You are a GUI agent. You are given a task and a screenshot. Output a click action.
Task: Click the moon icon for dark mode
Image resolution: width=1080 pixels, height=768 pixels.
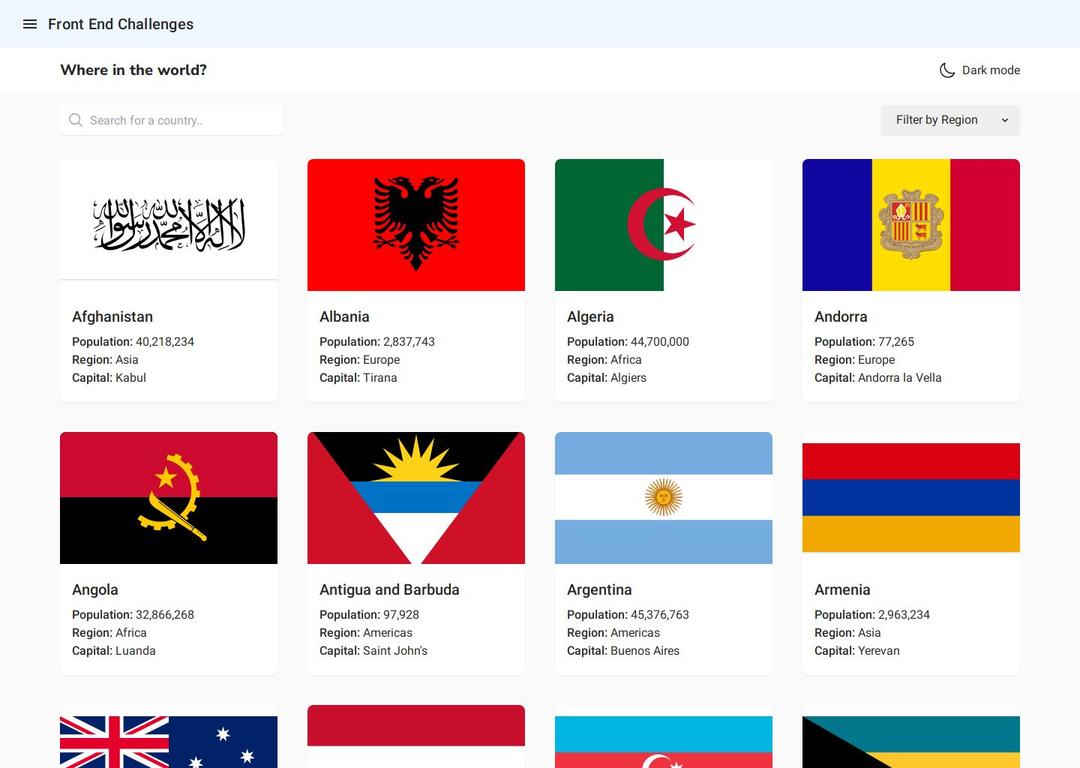pos(946,70)
